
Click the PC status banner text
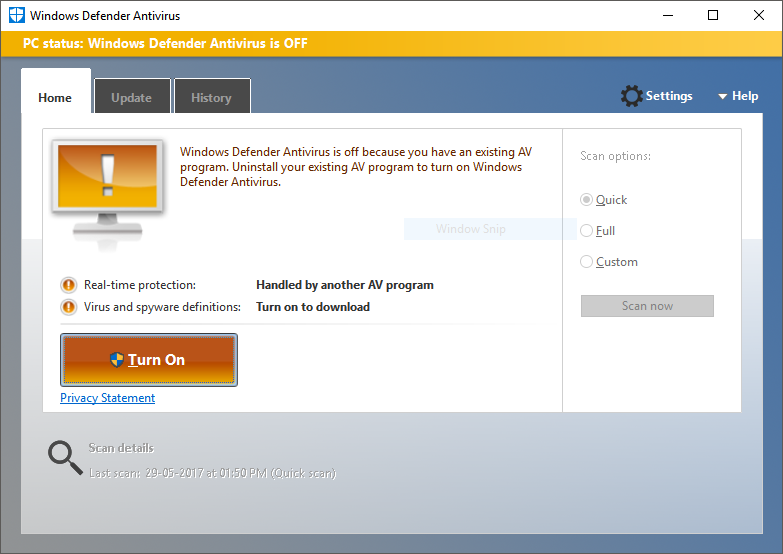point(165,43)
